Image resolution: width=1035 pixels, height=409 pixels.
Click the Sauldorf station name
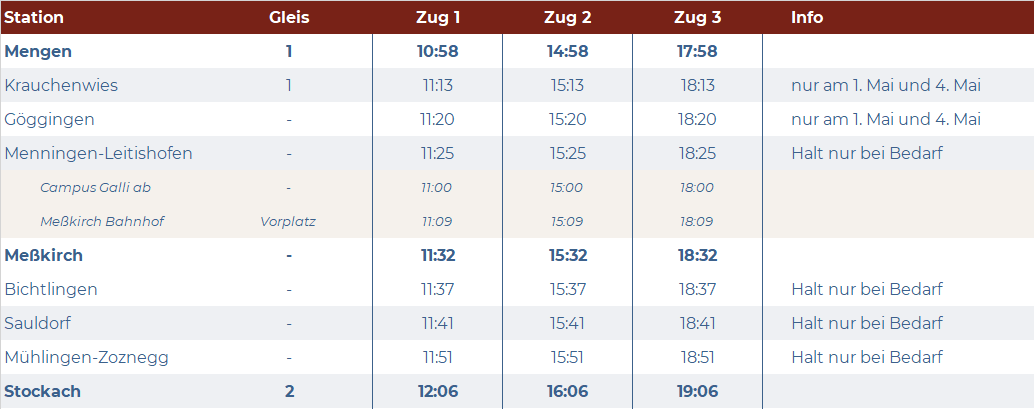click(38, 323)
